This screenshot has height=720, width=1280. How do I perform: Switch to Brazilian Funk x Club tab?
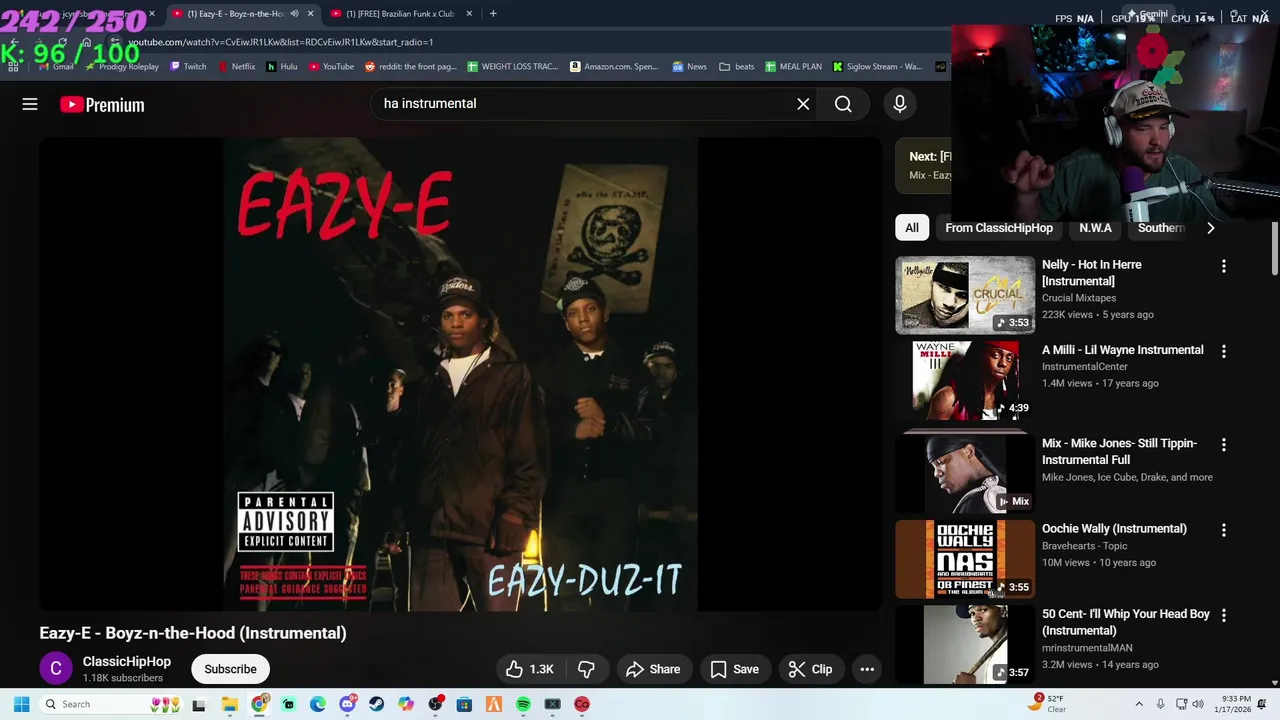pyautogui.click(x=400, y=14)
